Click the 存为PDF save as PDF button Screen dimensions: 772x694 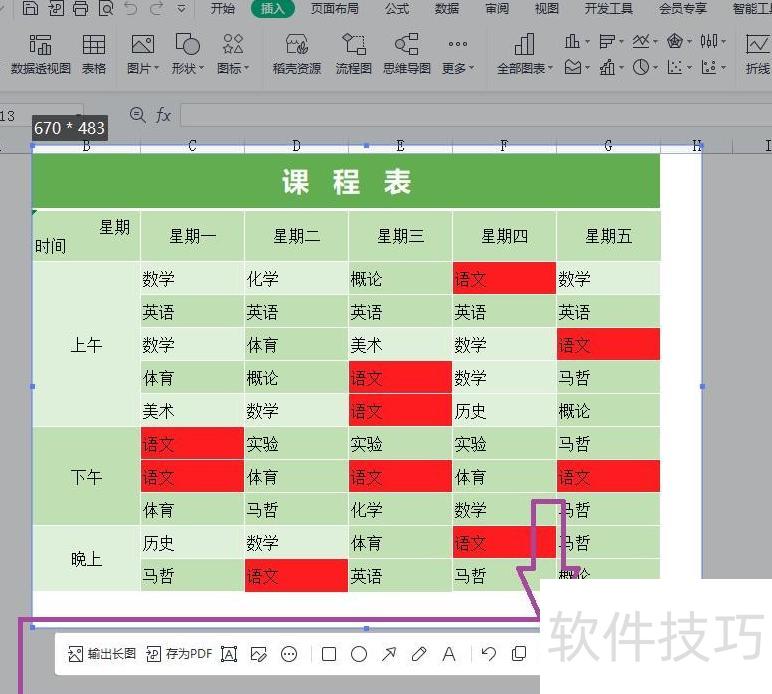pyautogui.click(x=179, y=654)
